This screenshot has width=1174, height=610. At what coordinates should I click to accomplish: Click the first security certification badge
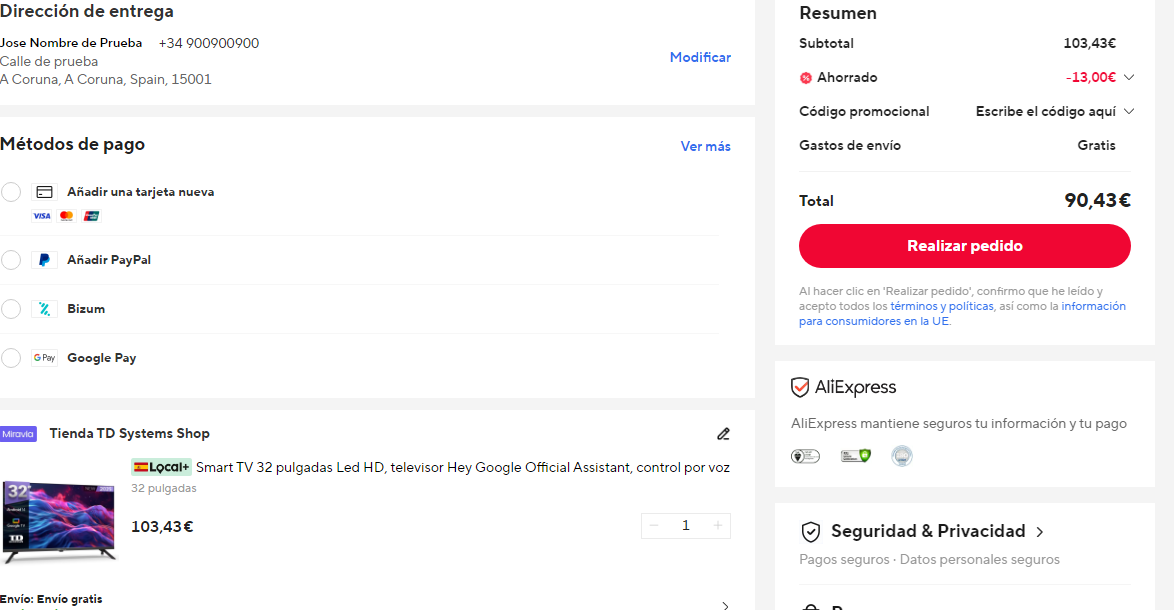click(x=806, y=456)
